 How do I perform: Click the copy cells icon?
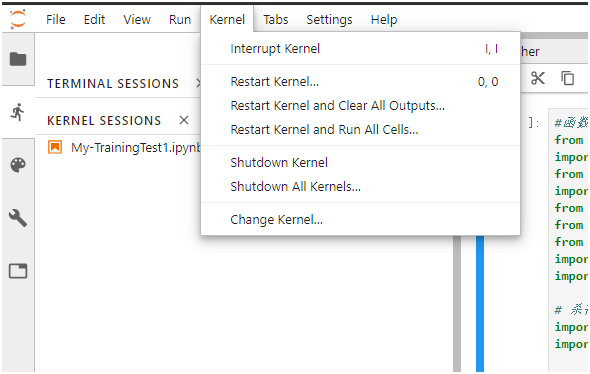567,78
